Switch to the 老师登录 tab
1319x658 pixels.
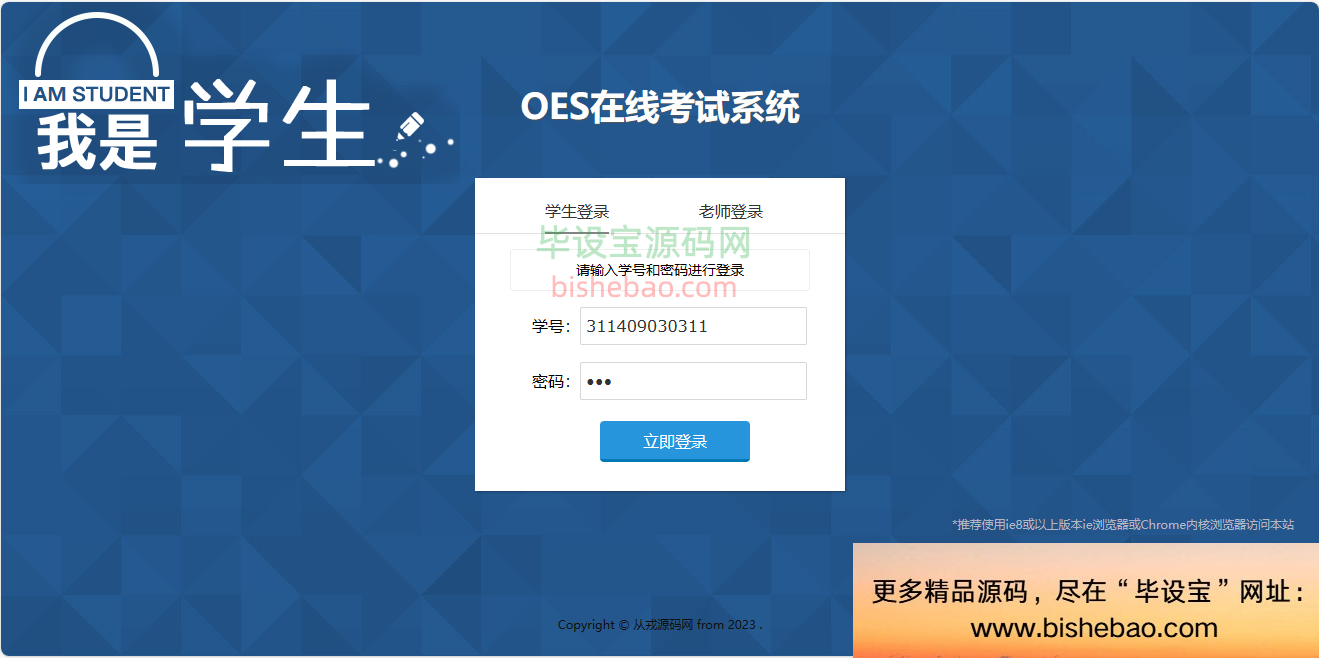[x=731, y=212]
